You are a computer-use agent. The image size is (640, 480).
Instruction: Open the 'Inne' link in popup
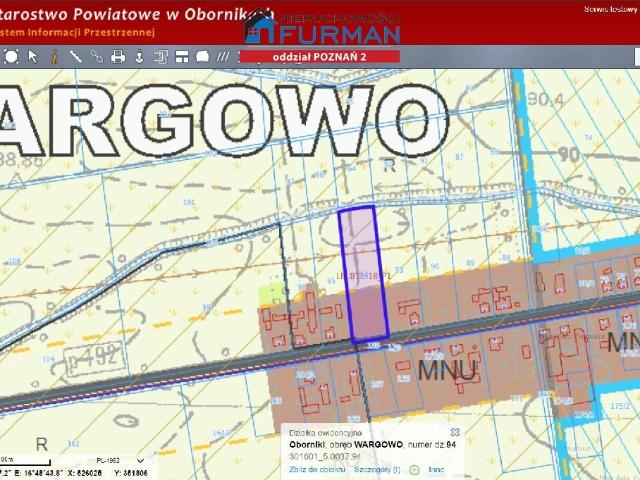pyautogui.click(x=436, y=469)
